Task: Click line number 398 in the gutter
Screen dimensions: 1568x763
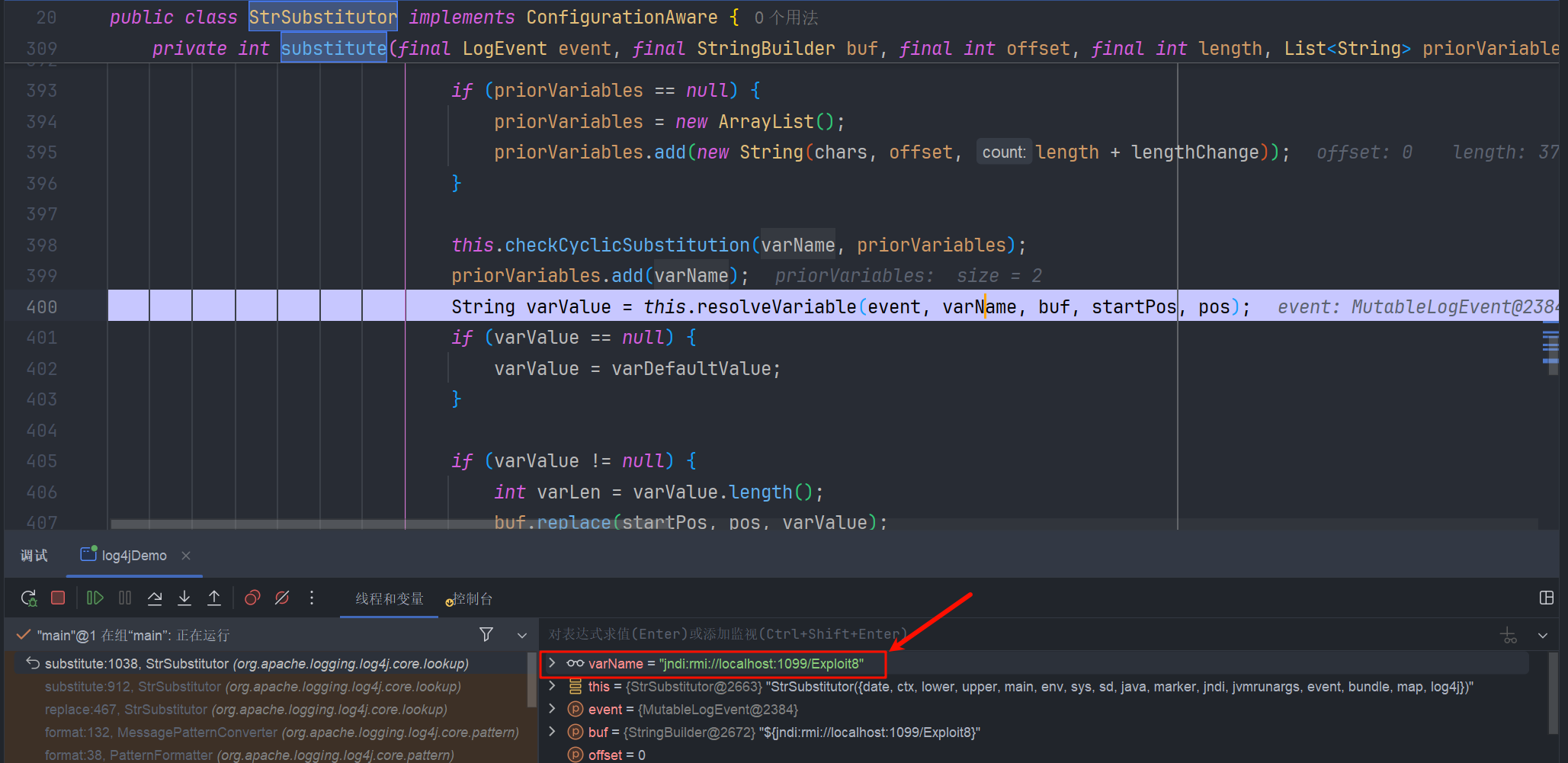Action: click(42, 245)
